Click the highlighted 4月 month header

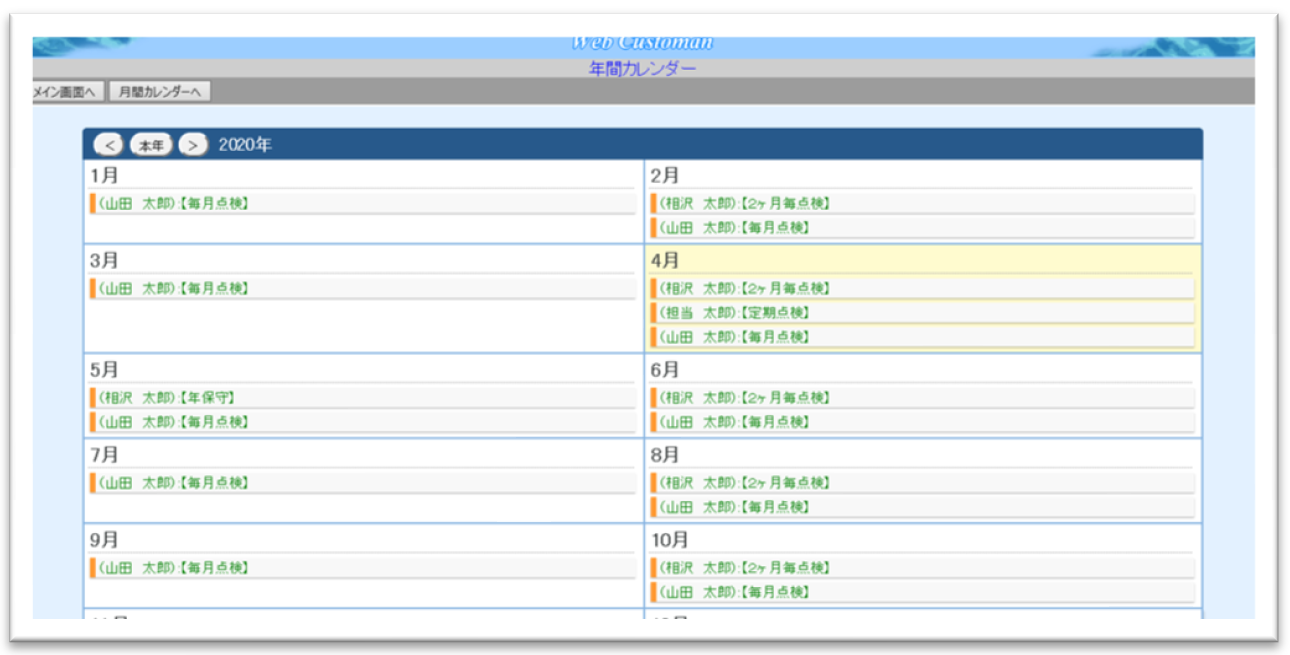pos(665,260)
